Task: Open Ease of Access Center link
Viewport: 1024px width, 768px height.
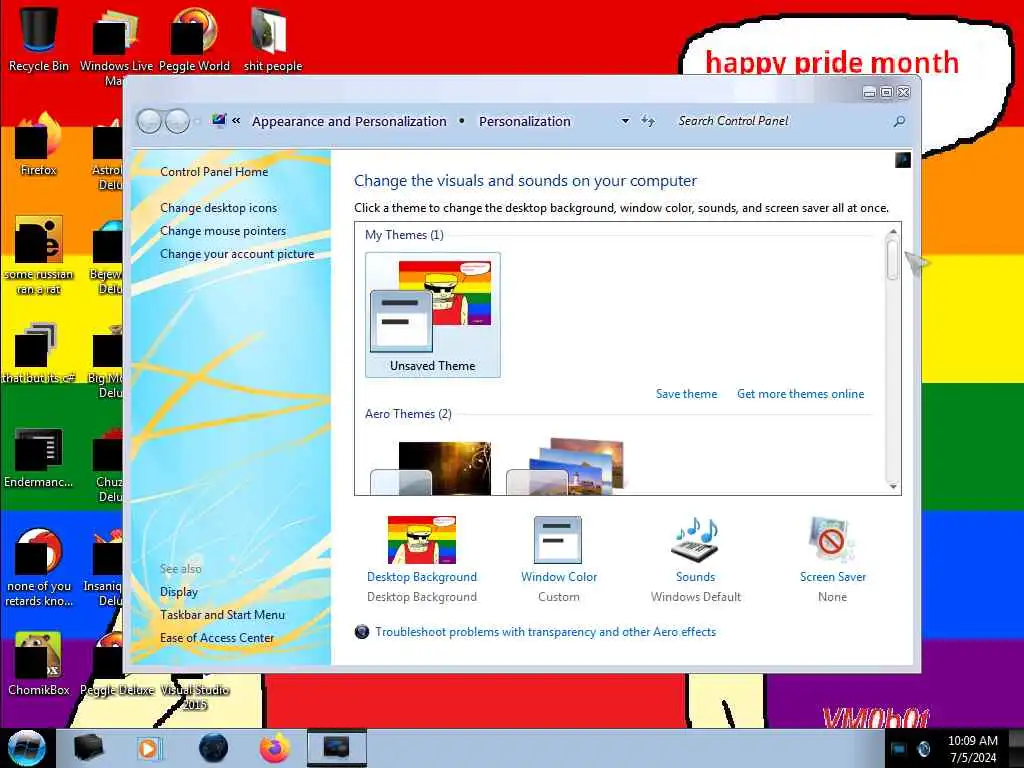Action: 217,637
